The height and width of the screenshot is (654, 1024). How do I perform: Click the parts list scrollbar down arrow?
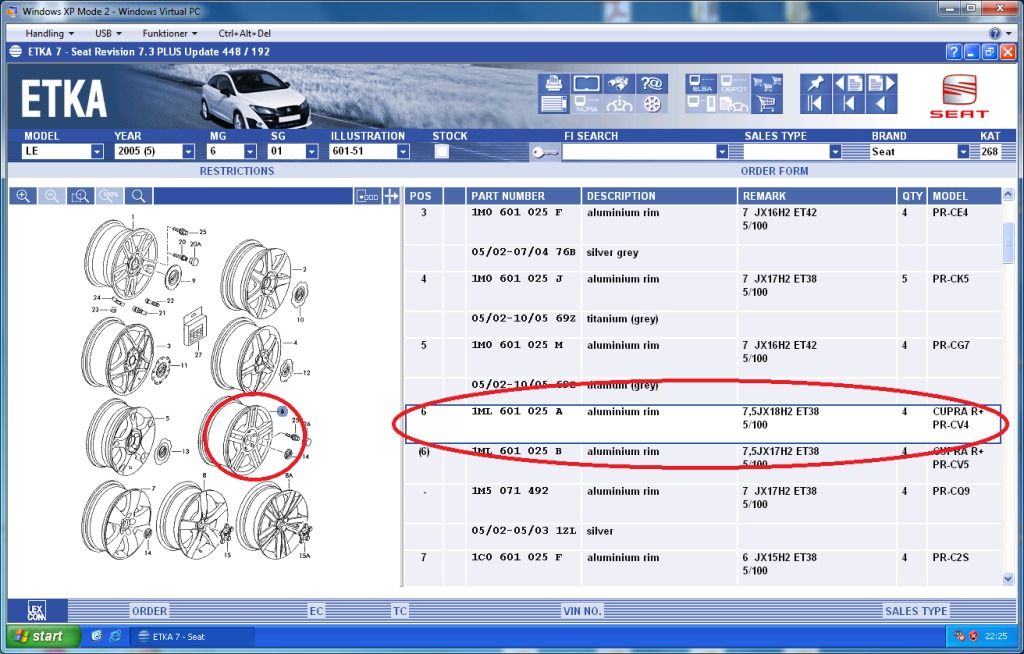point(1008,579)
